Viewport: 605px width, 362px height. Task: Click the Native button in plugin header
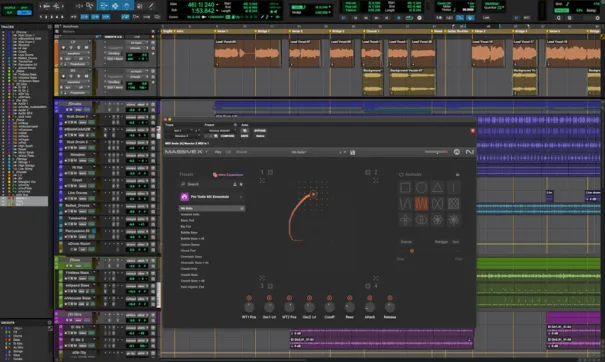(x=260, y=136)
